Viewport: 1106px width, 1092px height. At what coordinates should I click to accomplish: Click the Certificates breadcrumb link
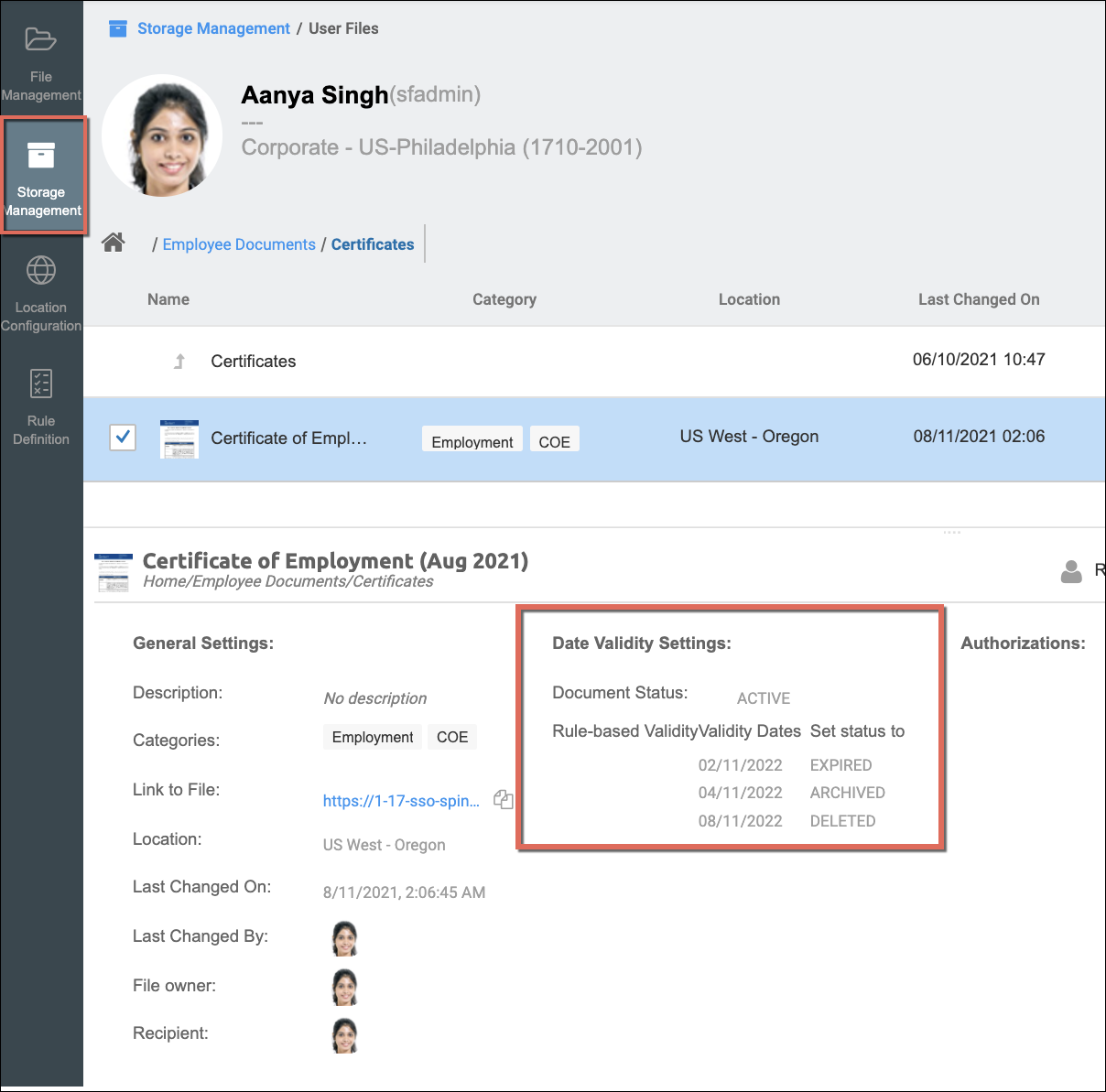pos(373,244)
